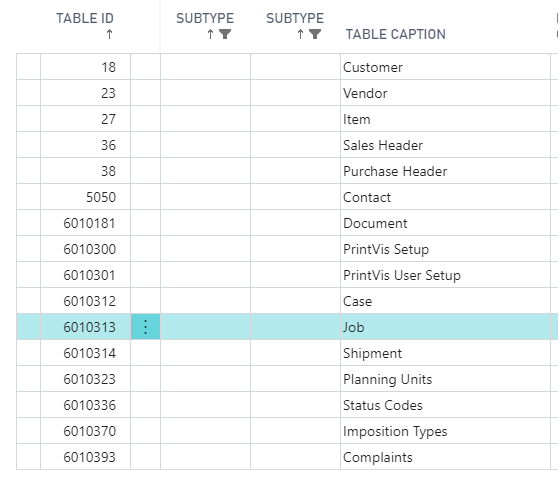
Task: Click the first Subtype sort arrow
Action: (x=210, y=34)
